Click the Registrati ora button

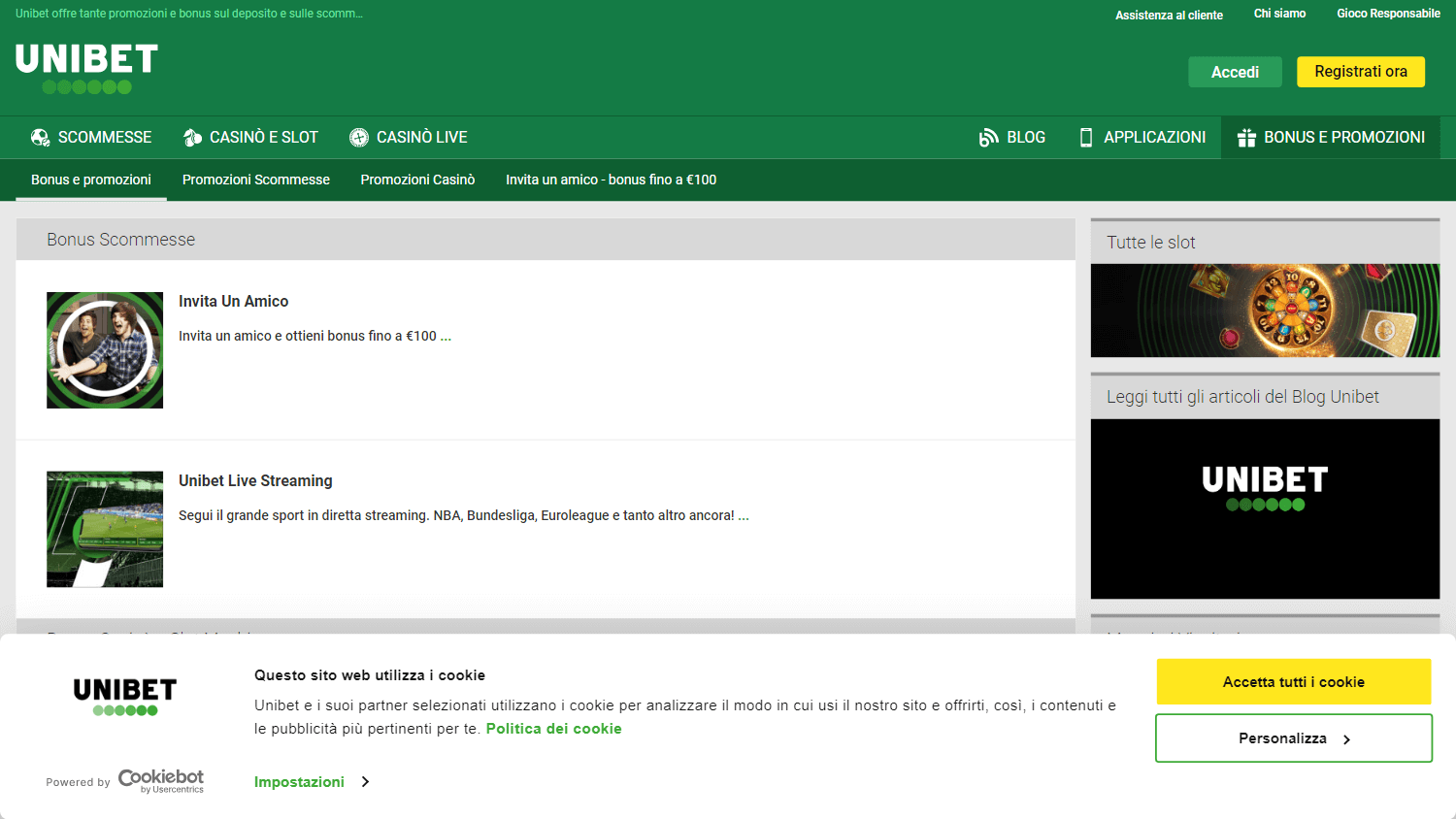(x=1361, y=72)
